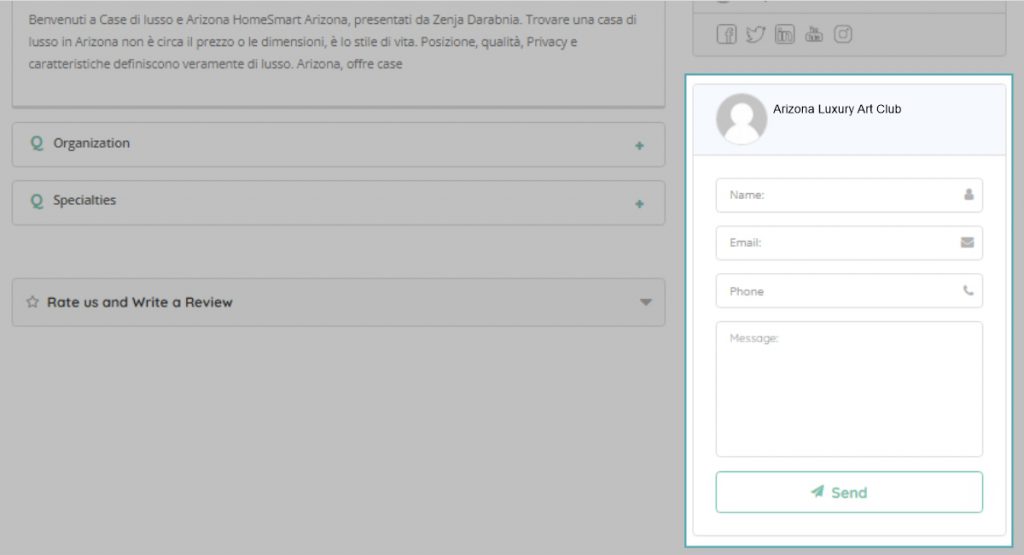Viewport: 1024px width, 555px height.
Task: Expand Specialties section with plus sign
Action: [x=639, y=204]
